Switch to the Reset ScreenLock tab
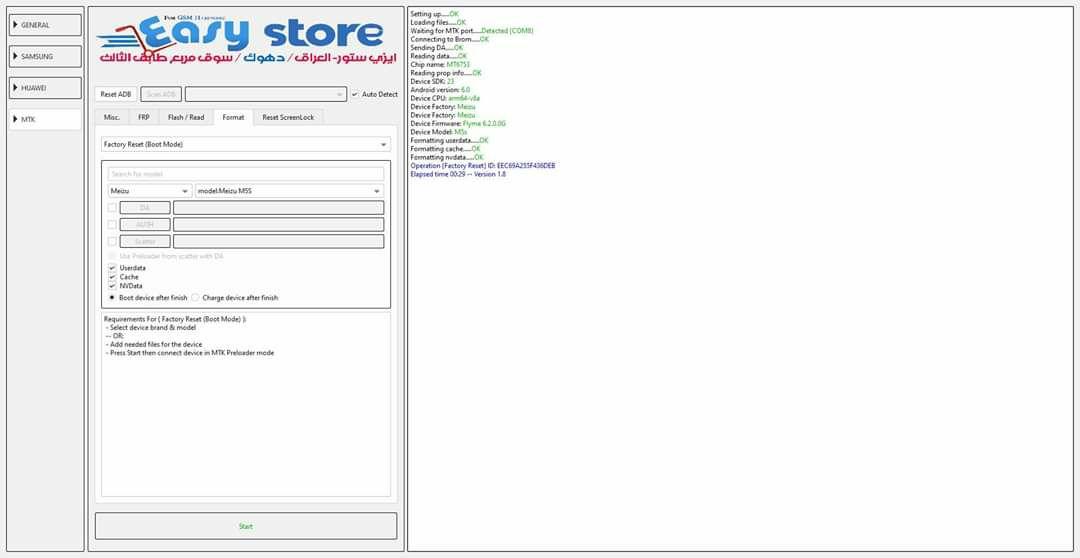The width and height of the screenshot is (1080, 558). pos(288,117)
